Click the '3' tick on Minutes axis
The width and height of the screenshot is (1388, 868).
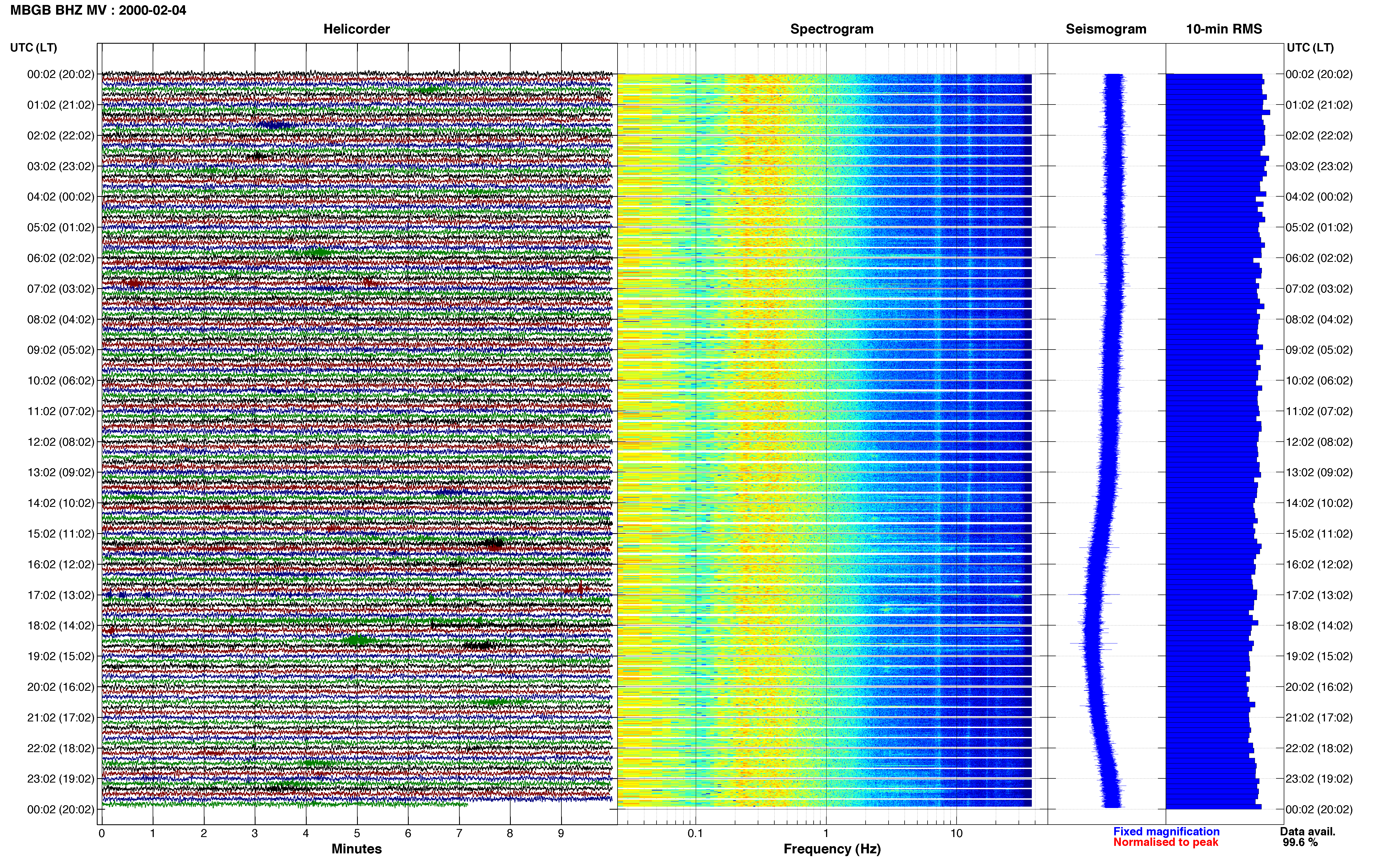point(255,833)
